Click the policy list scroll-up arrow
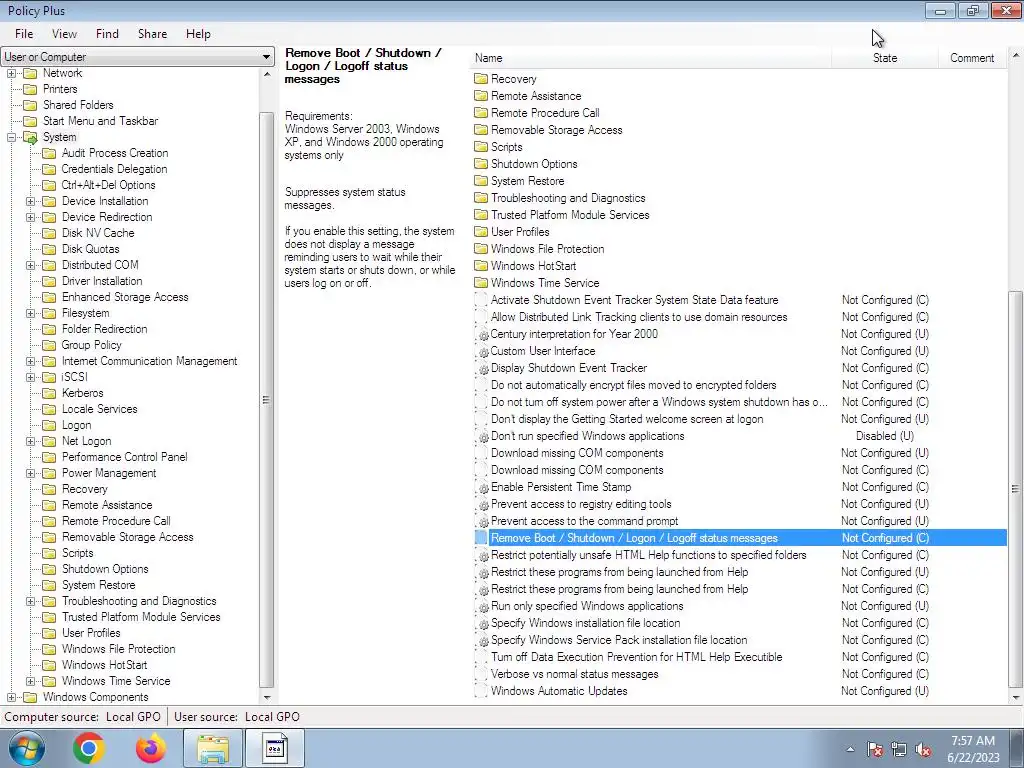The image size is (1024, 768). click(1016, 57)
